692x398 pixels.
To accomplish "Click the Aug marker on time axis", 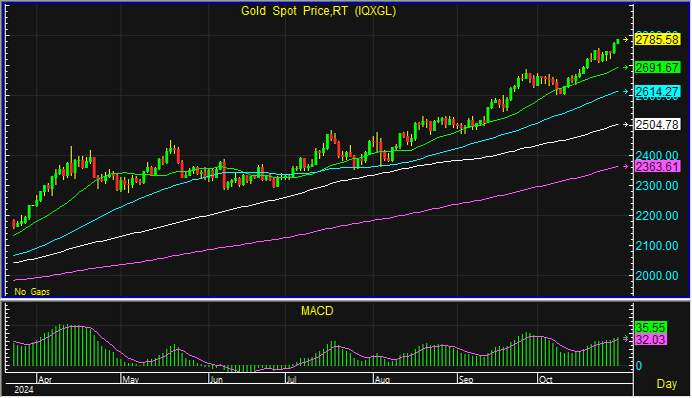I will tap(382, 379).
